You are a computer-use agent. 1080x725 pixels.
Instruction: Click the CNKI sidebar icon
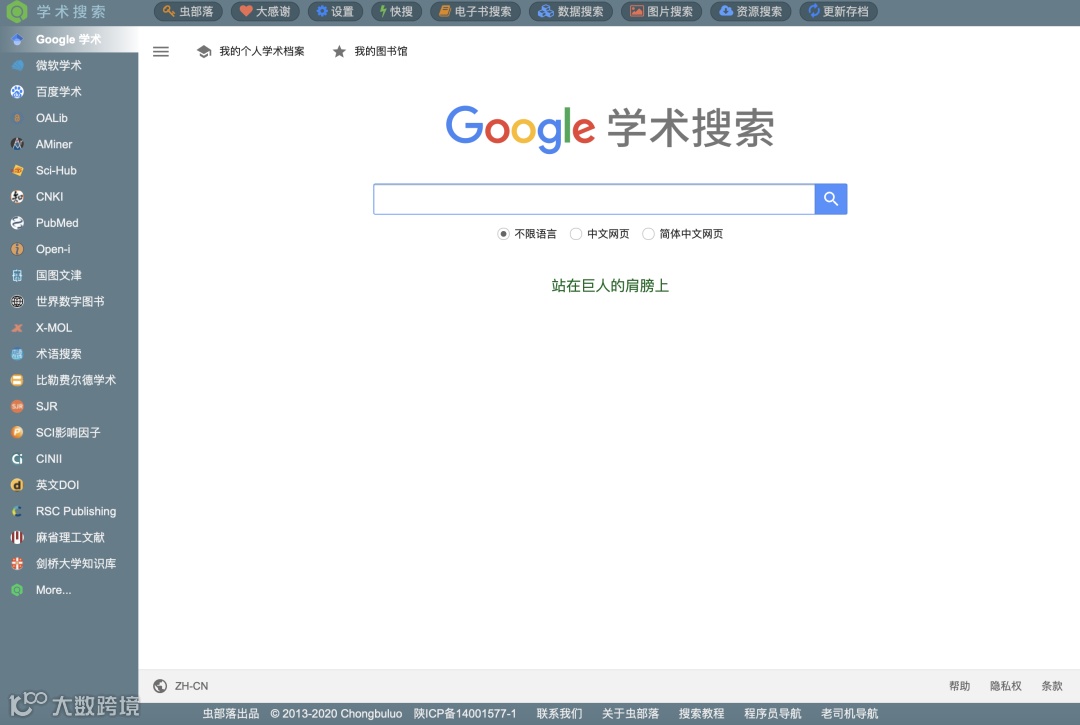pos(17,196)
